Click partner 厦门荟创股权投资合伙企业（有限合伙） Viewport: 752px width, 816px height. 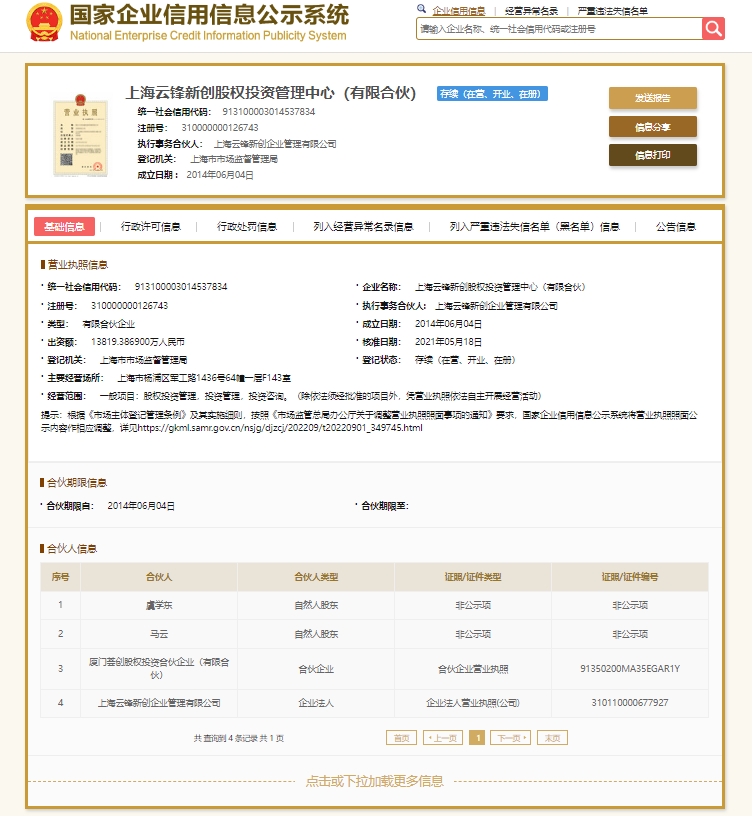pos(159,668)
